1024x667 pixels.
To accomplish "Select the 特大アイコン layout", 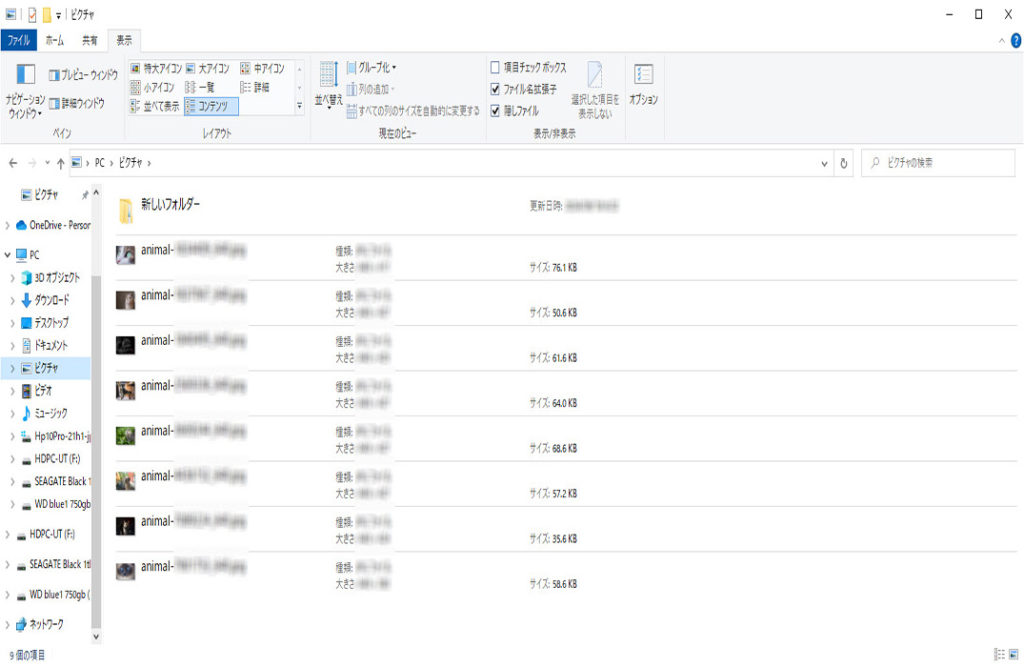I will tap(156, 69).
